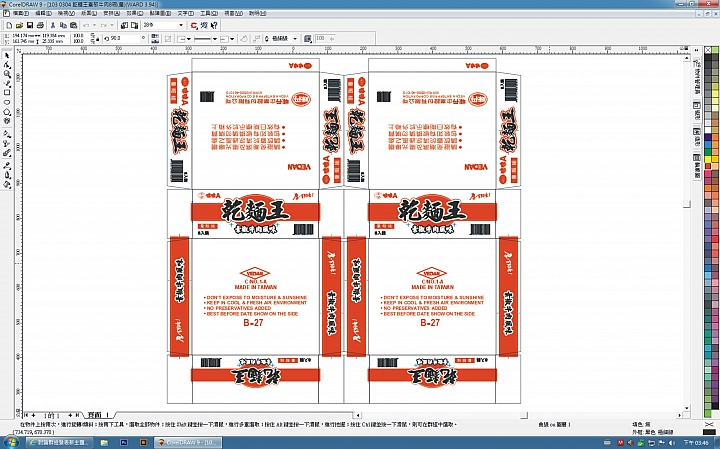Open the Help menu (說明)
Screen dimensions: 720x449
click(258, 13)
